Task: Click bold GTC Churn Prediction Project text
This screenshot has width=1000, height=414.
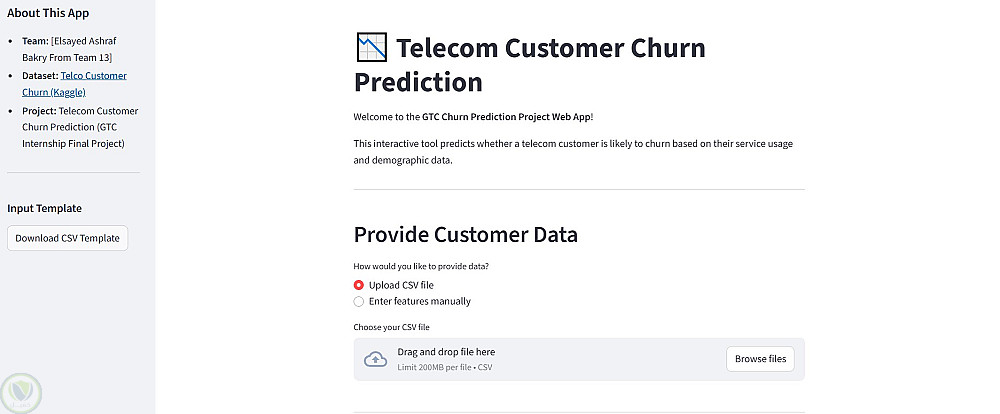Action: [505, 117]
